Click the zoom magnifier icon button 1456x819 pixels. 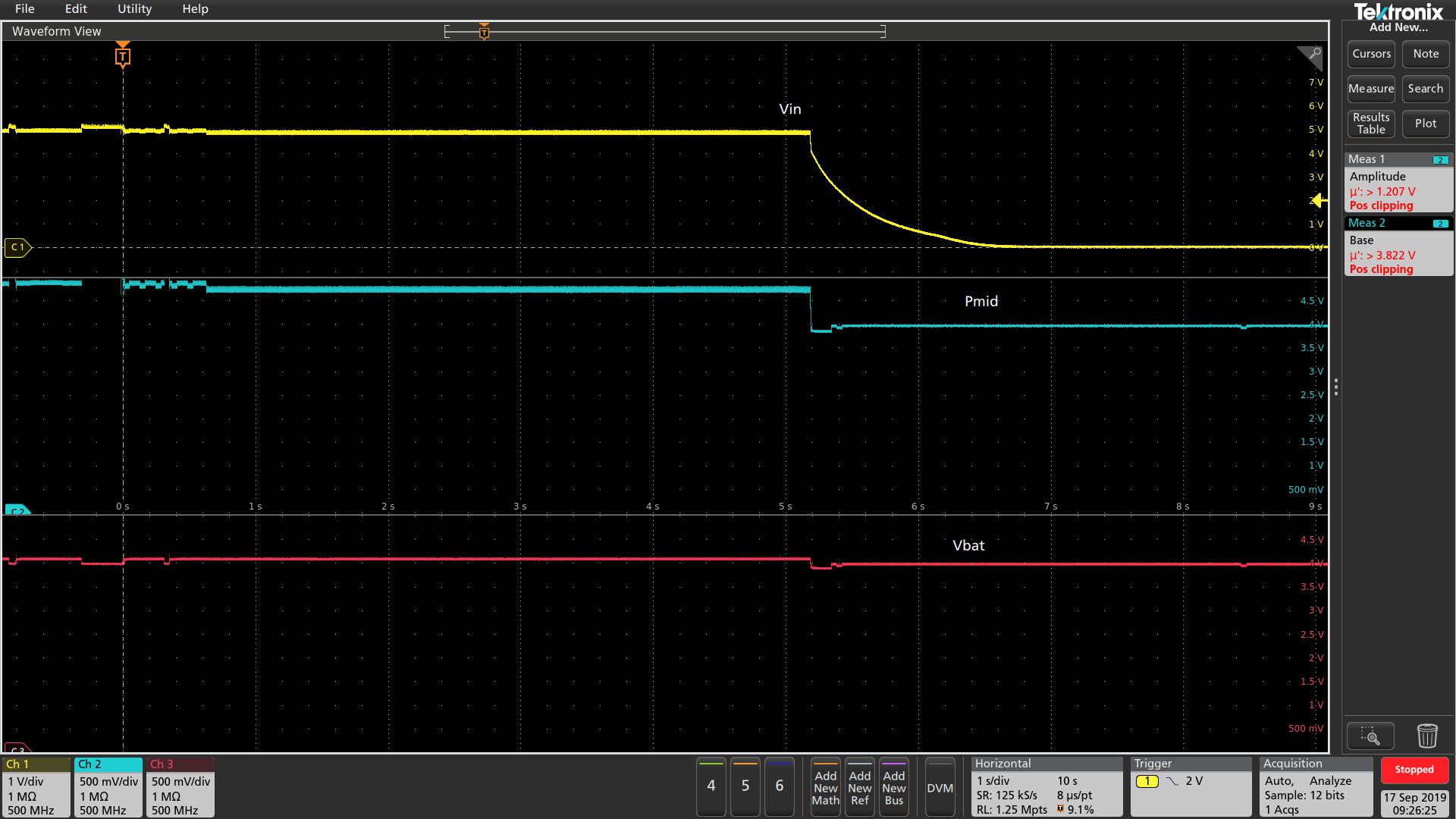1370,736
